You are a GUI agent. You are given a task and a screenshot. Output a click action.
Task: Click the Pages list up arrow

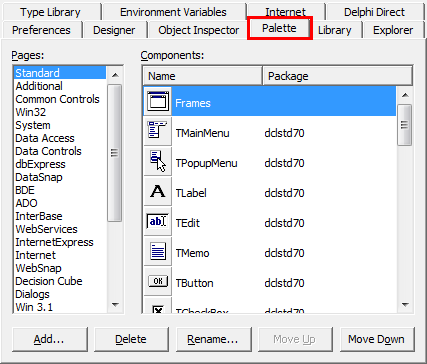(115, 75)
